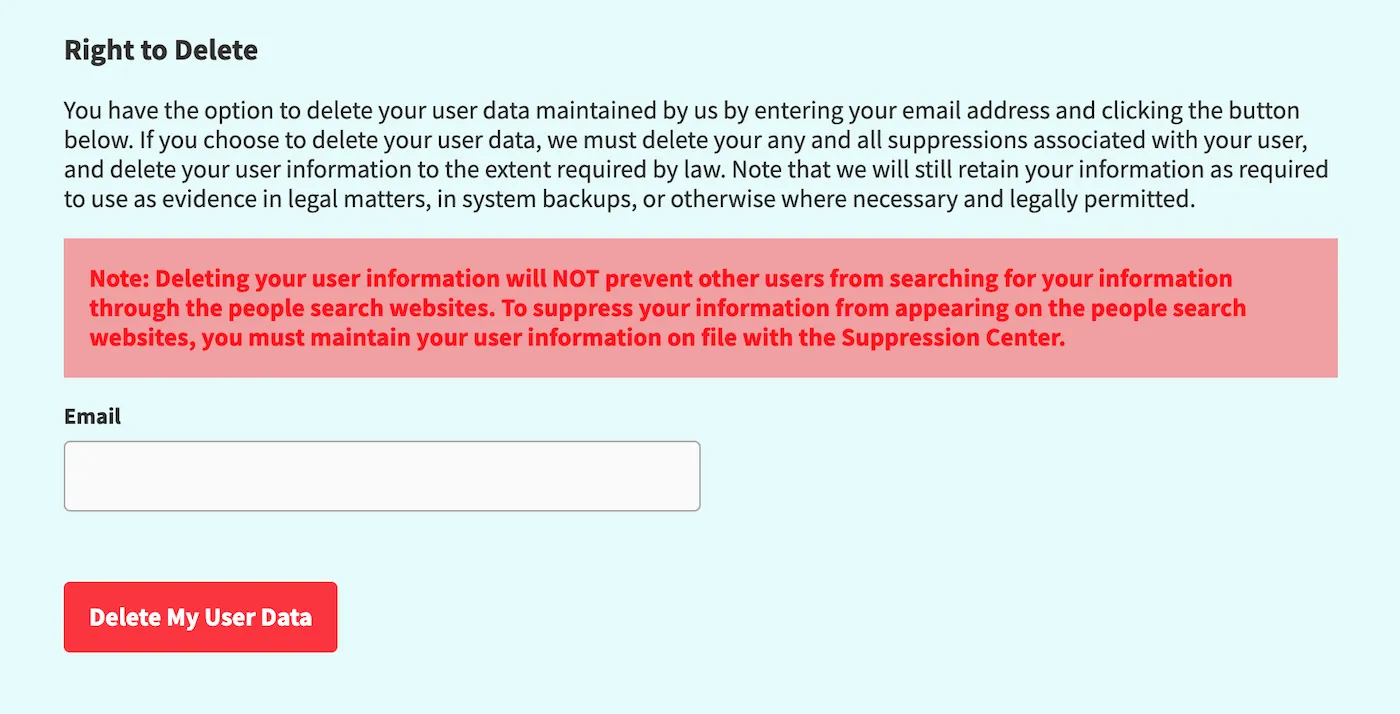Click the Right to Delete heading
This screenshot has width=1400, height=714.
coord(160,49)
